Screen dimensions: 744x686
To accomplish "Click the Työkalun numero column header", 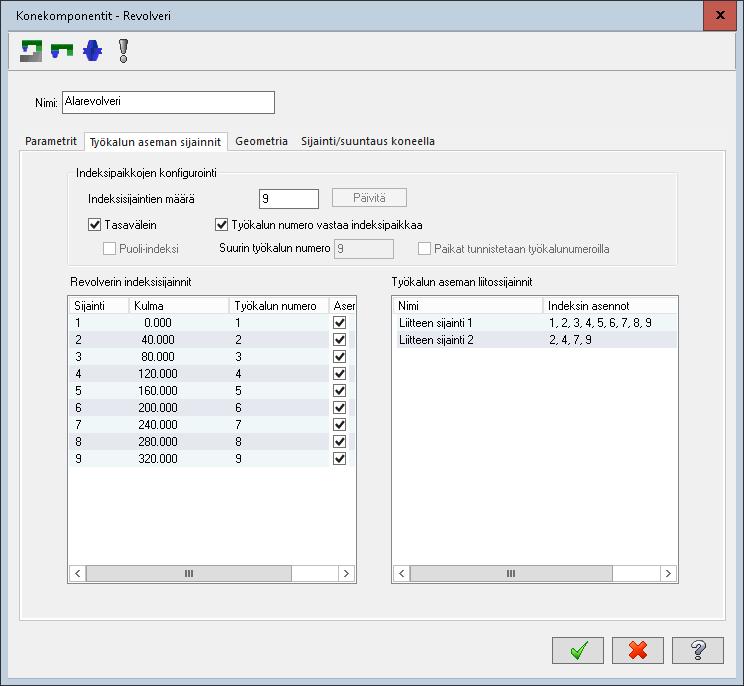I will tap(279, 306).
